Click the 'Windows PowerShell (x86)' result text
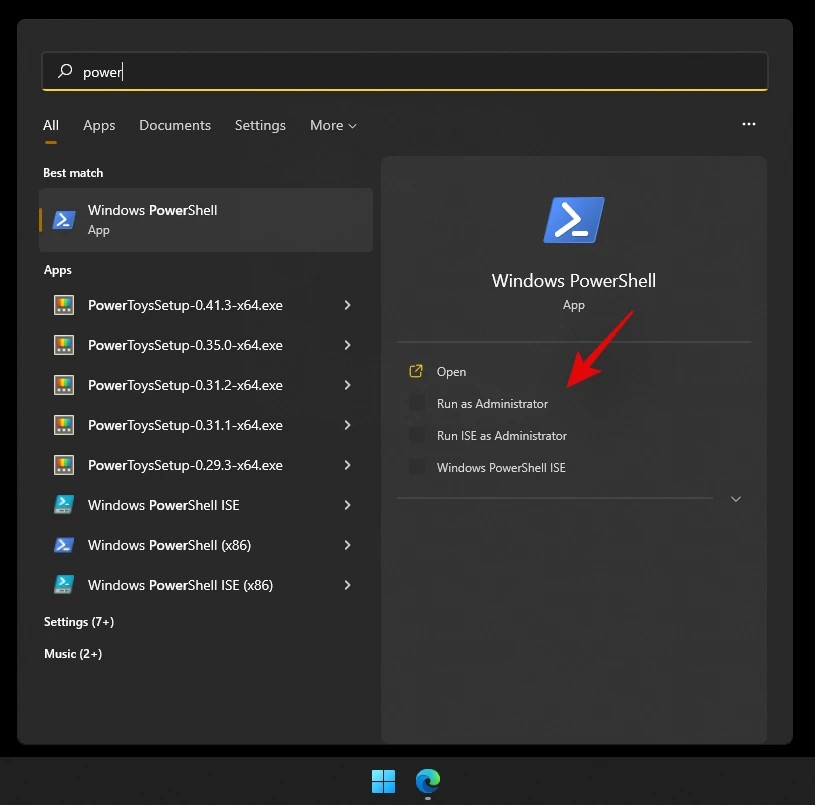This screenshot has height=805, width=815. pyautogui.click(x=169, y=545)
